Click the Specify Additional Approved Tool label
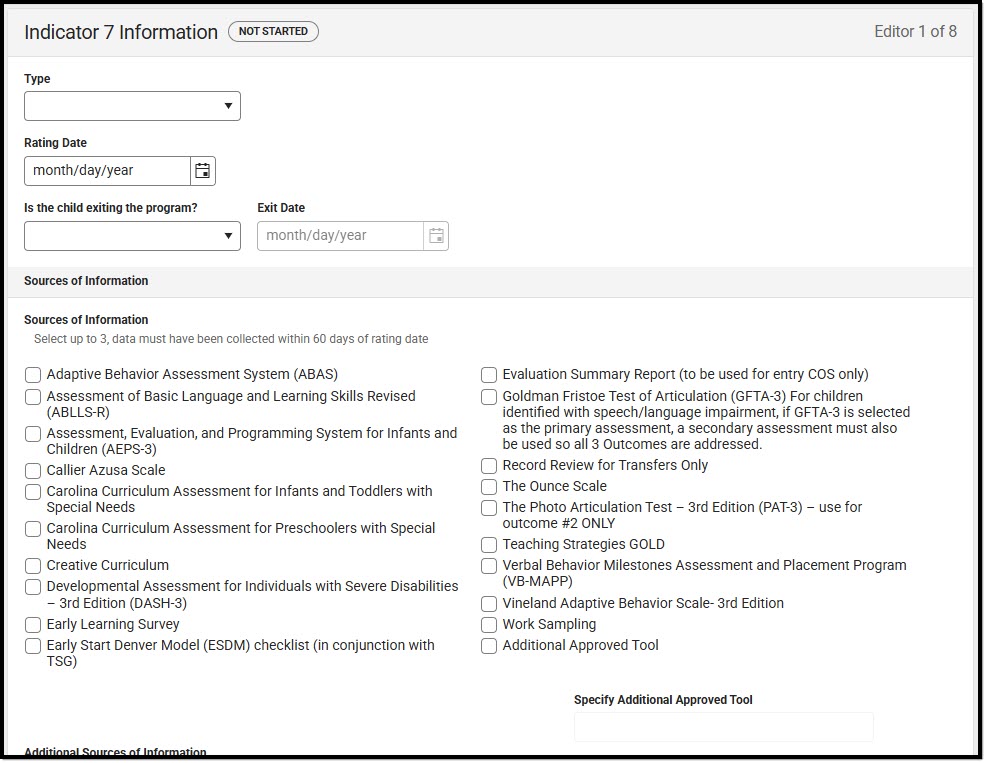 [x=663, y=699]
